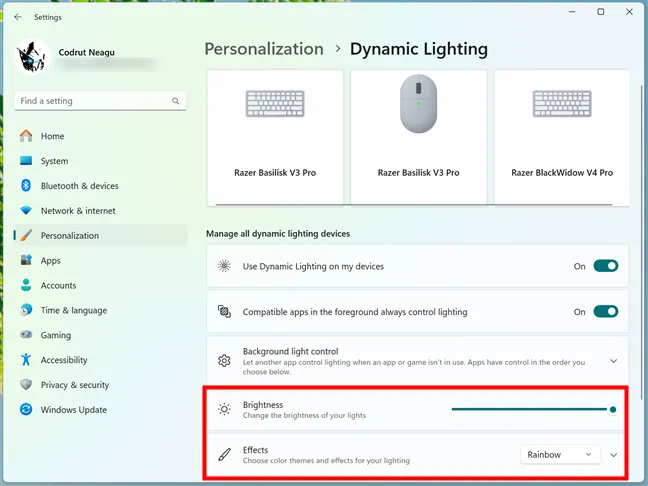
Task: Toggle compatible apps in foreground control lighting
Action: point(605,312)
